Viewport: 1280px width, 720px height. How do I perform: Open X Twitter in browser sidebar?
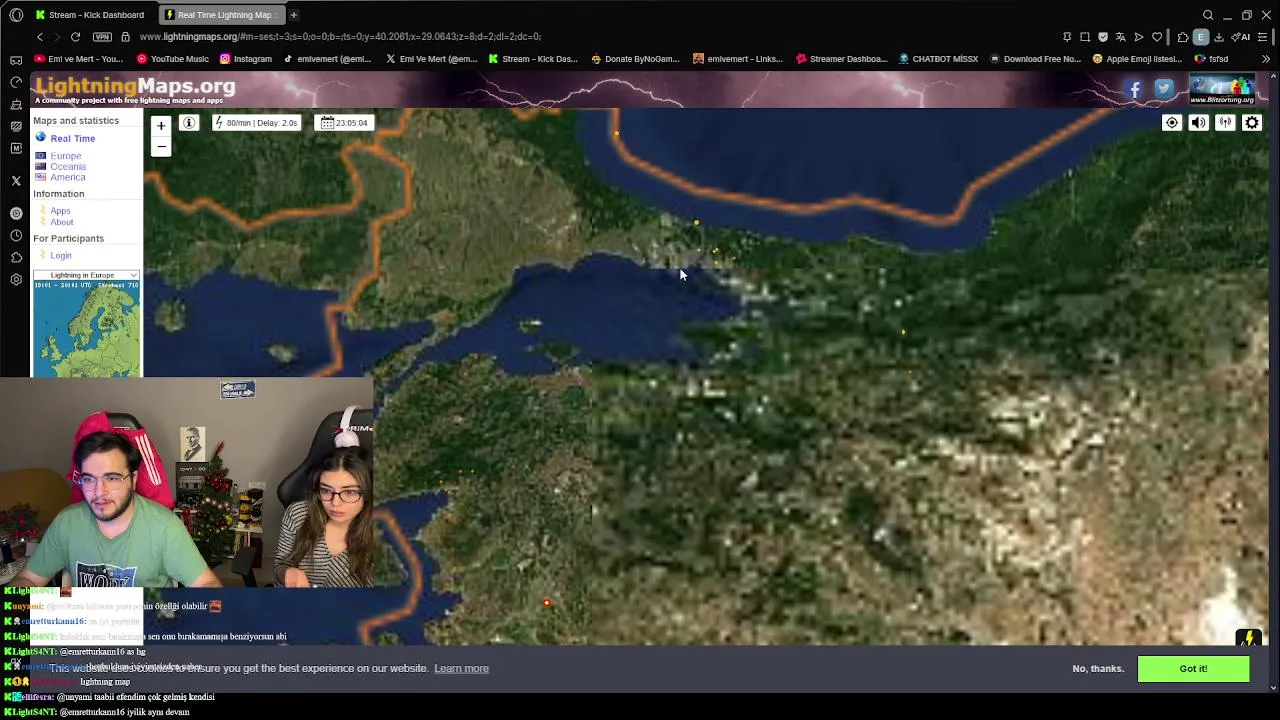pos(16,181)
